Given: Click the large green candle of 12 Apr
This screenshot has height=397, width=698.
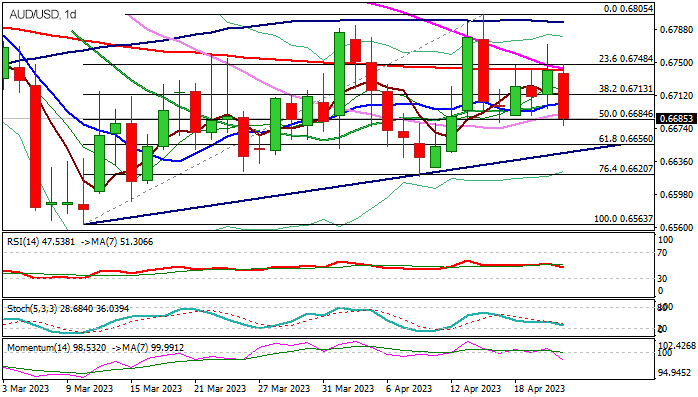Looking at the screenshot, I should pos(467,74).
